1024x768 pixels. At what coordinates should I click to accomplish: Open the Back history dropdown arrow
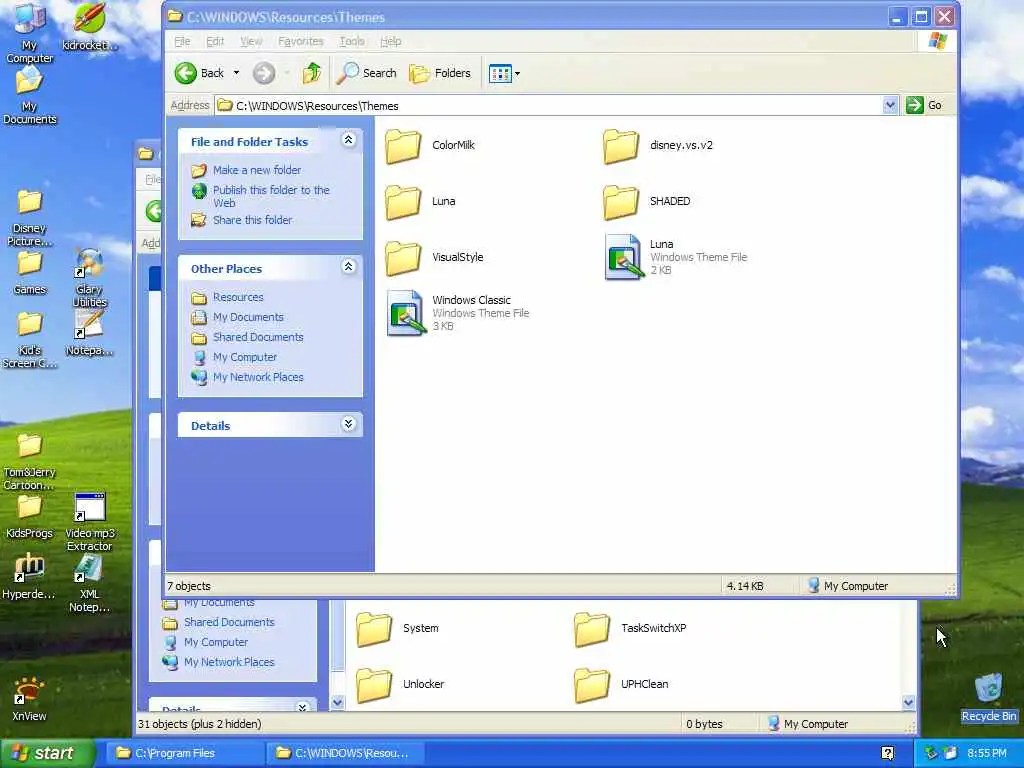click(x=236, y=73)
